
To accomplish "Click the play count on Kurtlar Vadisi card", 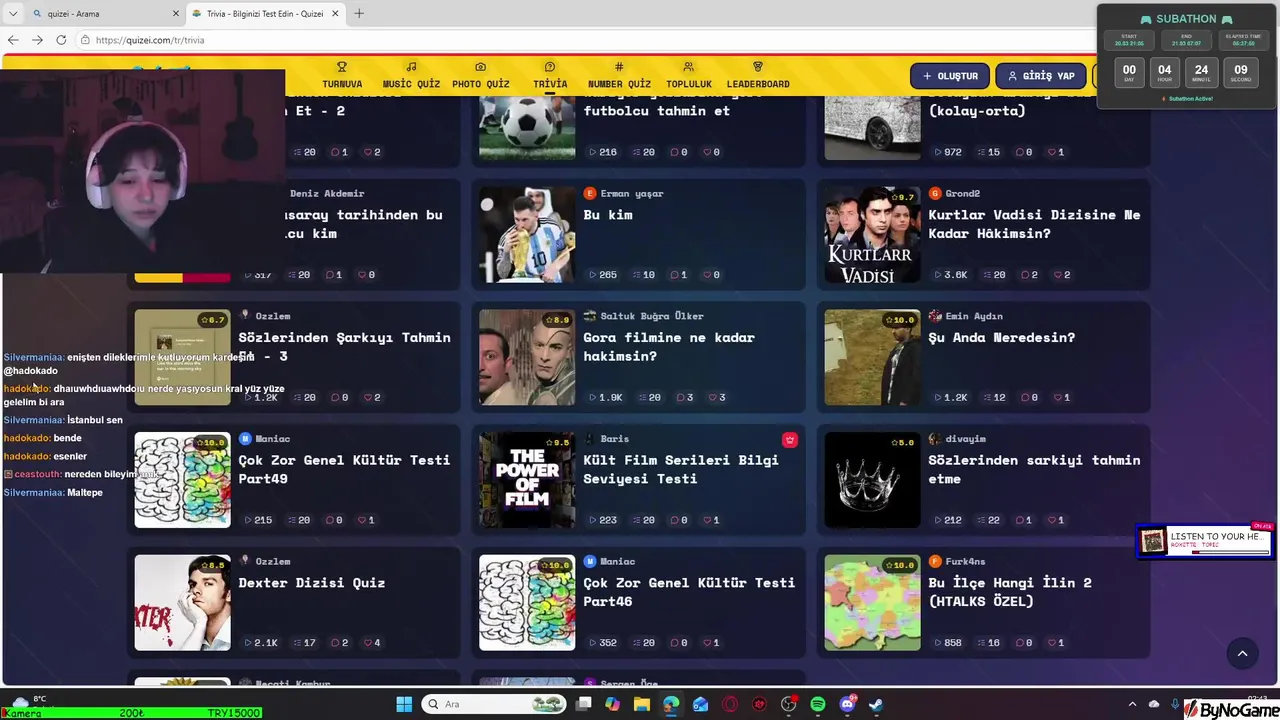I will 951,274.
